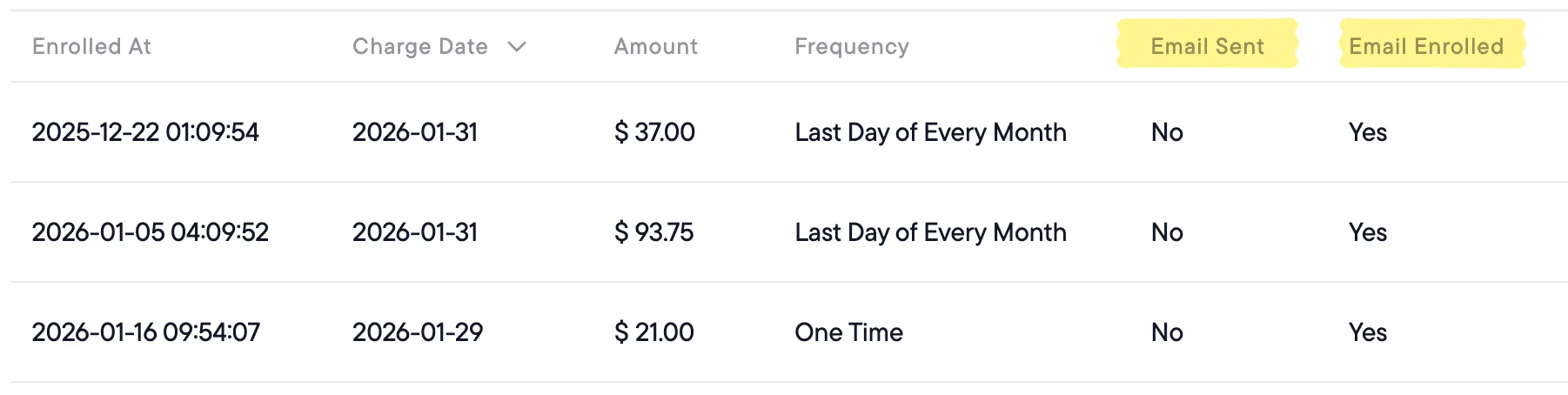Click Email Sent No in One Time row
Screen dimensions: 1568x395
coord(1166,332)
